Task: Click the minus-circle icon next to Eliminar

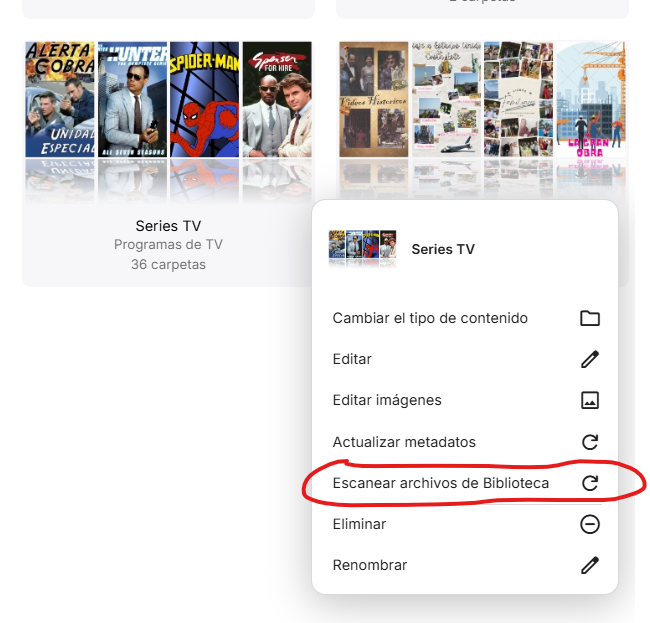Action: [x=590, y=524]
